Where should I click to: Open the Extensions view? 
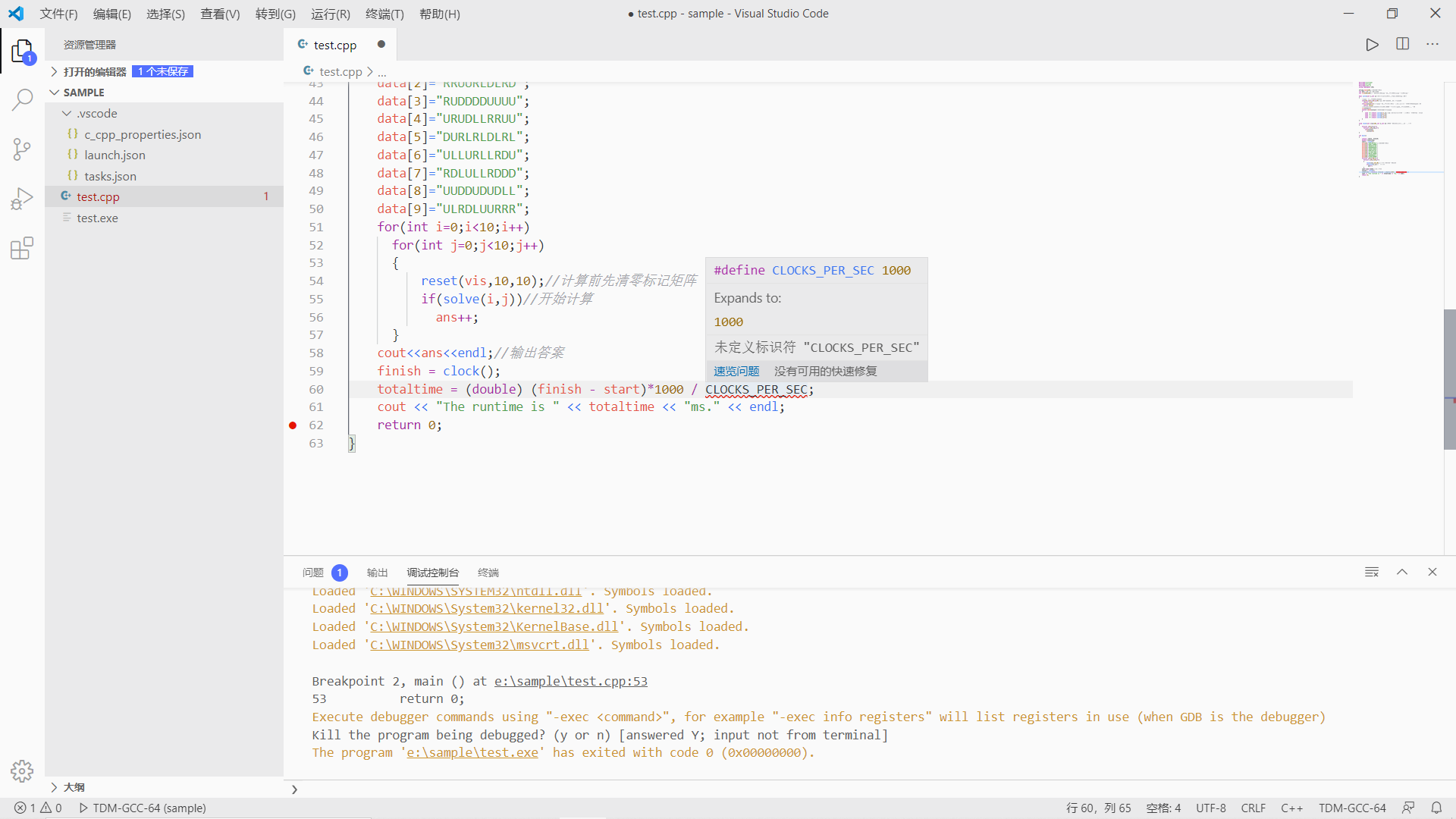pos(22,249)
